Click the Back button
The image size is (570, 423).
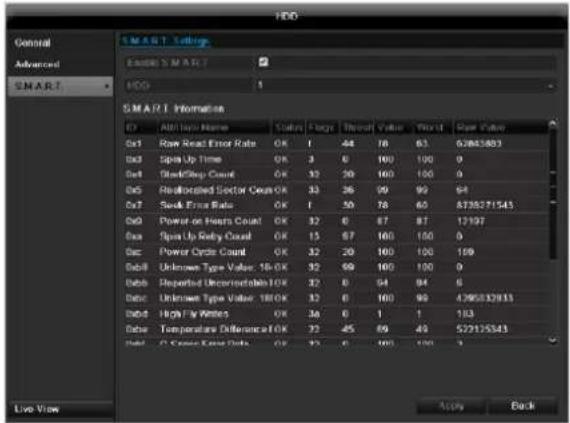[x=523, y=406]
